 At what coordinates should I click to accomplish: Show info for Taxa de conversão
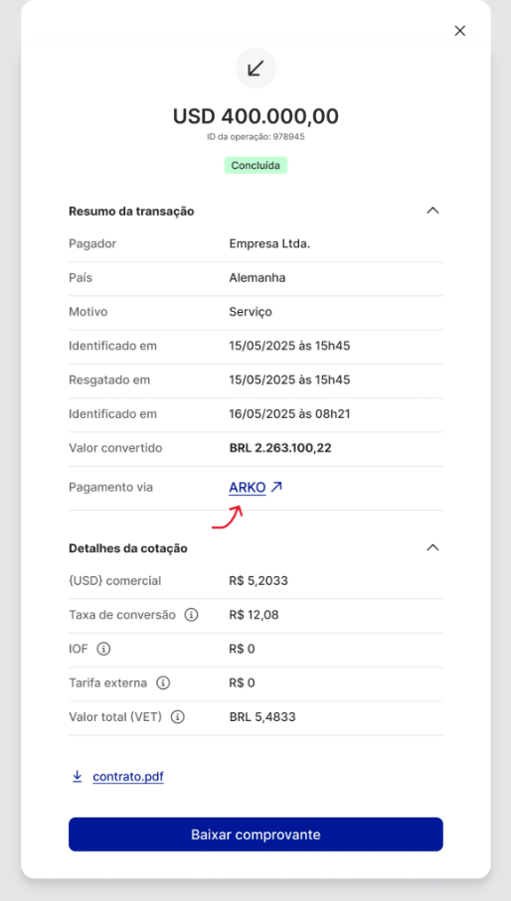pyautogui.click(x=191, y=615)
